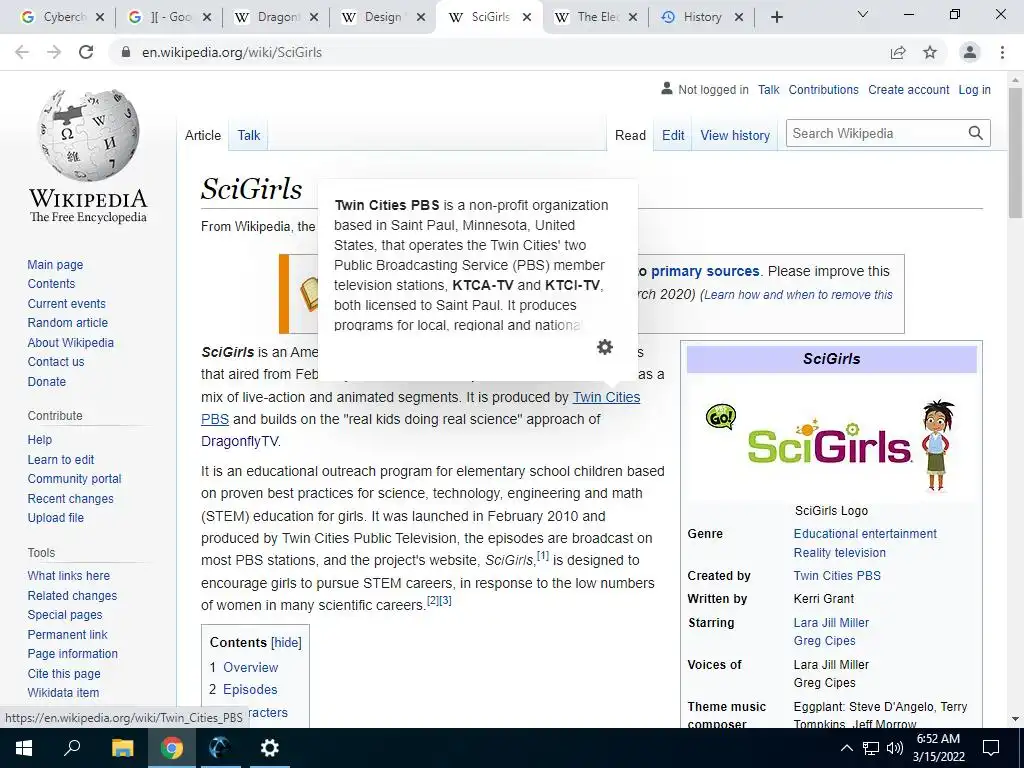Select the Read tab
Viewport: 1024px width, 768px height.
point(630,135)
